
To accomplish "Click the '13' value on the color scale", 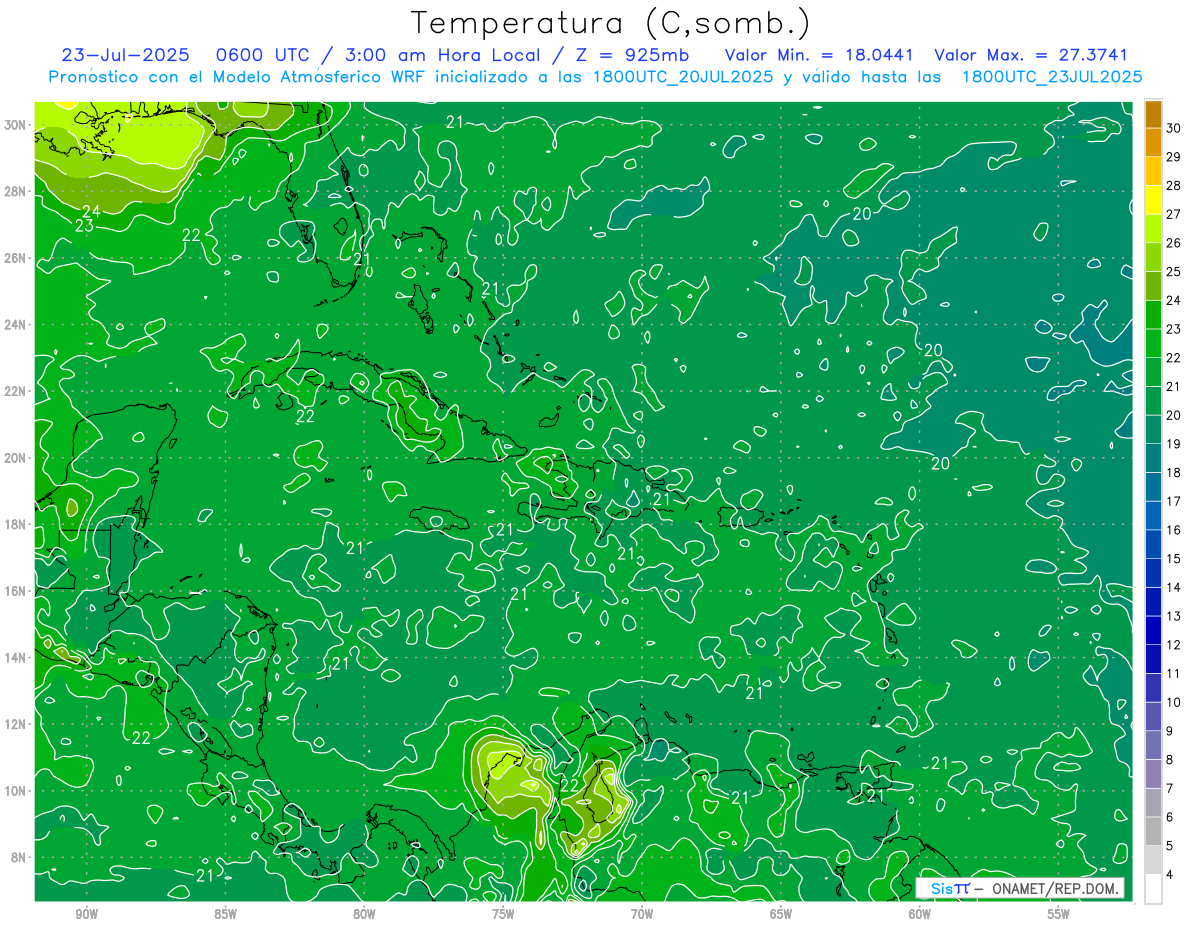I will click(x=1173, y=616).
